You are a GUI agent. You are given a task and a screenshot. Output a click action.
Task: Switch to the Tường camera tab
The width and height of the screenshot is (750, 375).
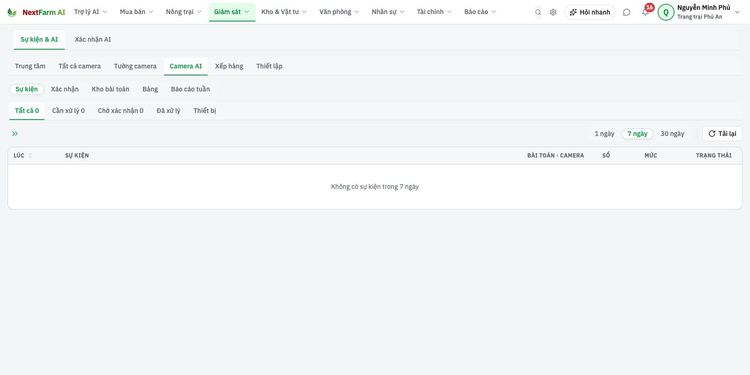pyautogui.click(x=135, y=66)
